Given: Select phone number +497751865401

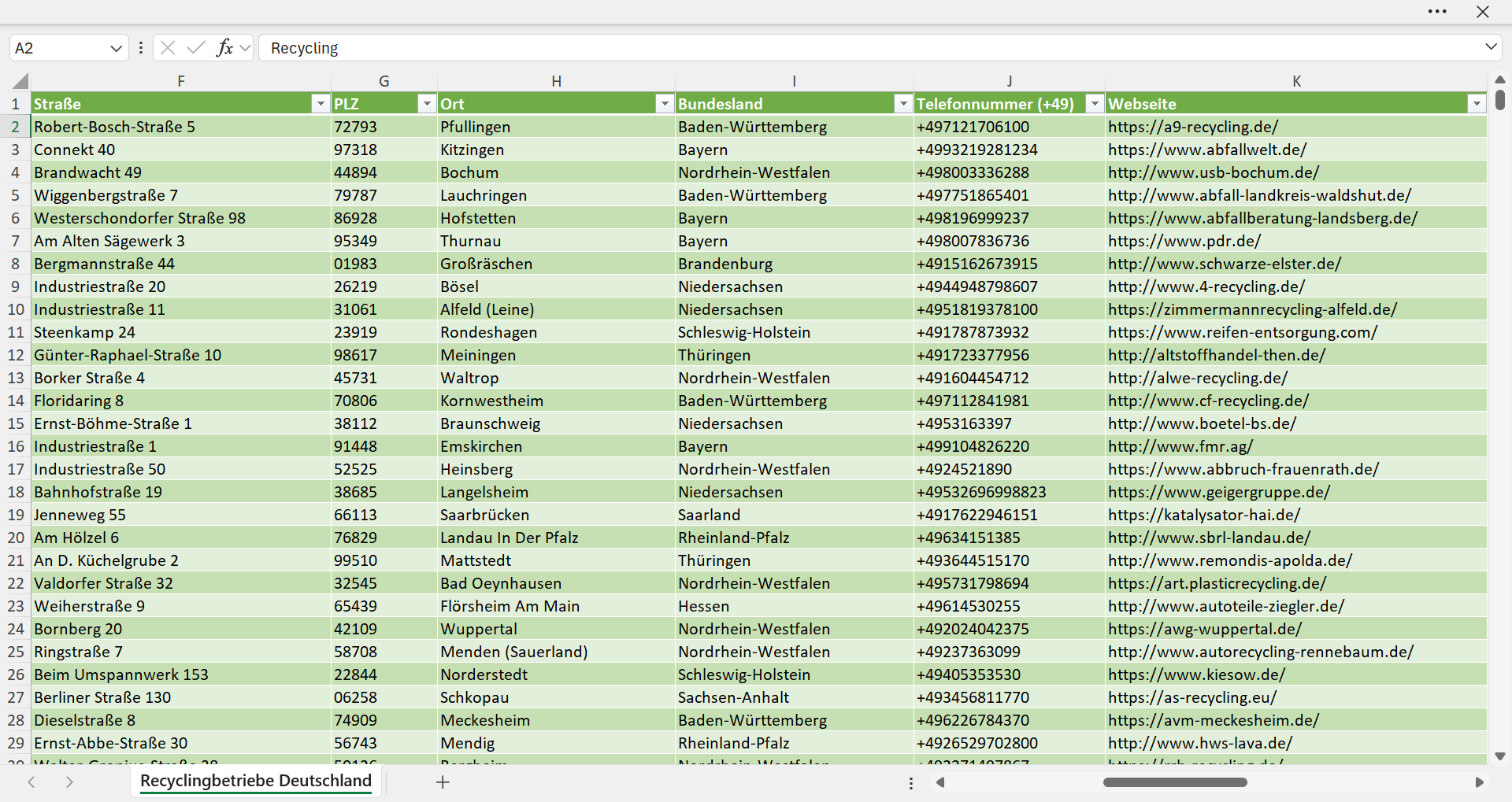Looking at the screenshot, I should (1010, 195).
